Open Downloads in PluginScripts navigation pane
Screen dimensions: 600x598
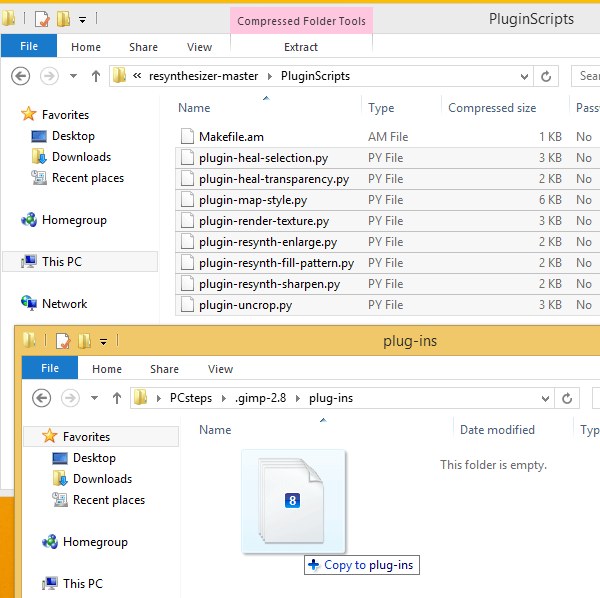[x=82, y=157]
